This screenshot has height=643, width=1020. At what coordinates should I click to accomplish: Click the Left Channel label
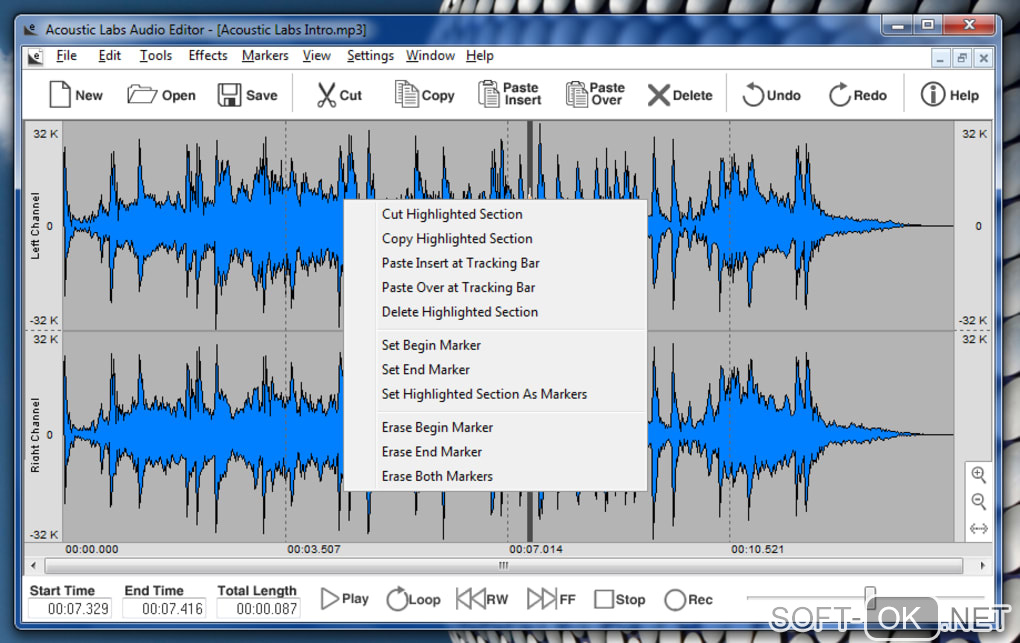[x=35, y=226]
